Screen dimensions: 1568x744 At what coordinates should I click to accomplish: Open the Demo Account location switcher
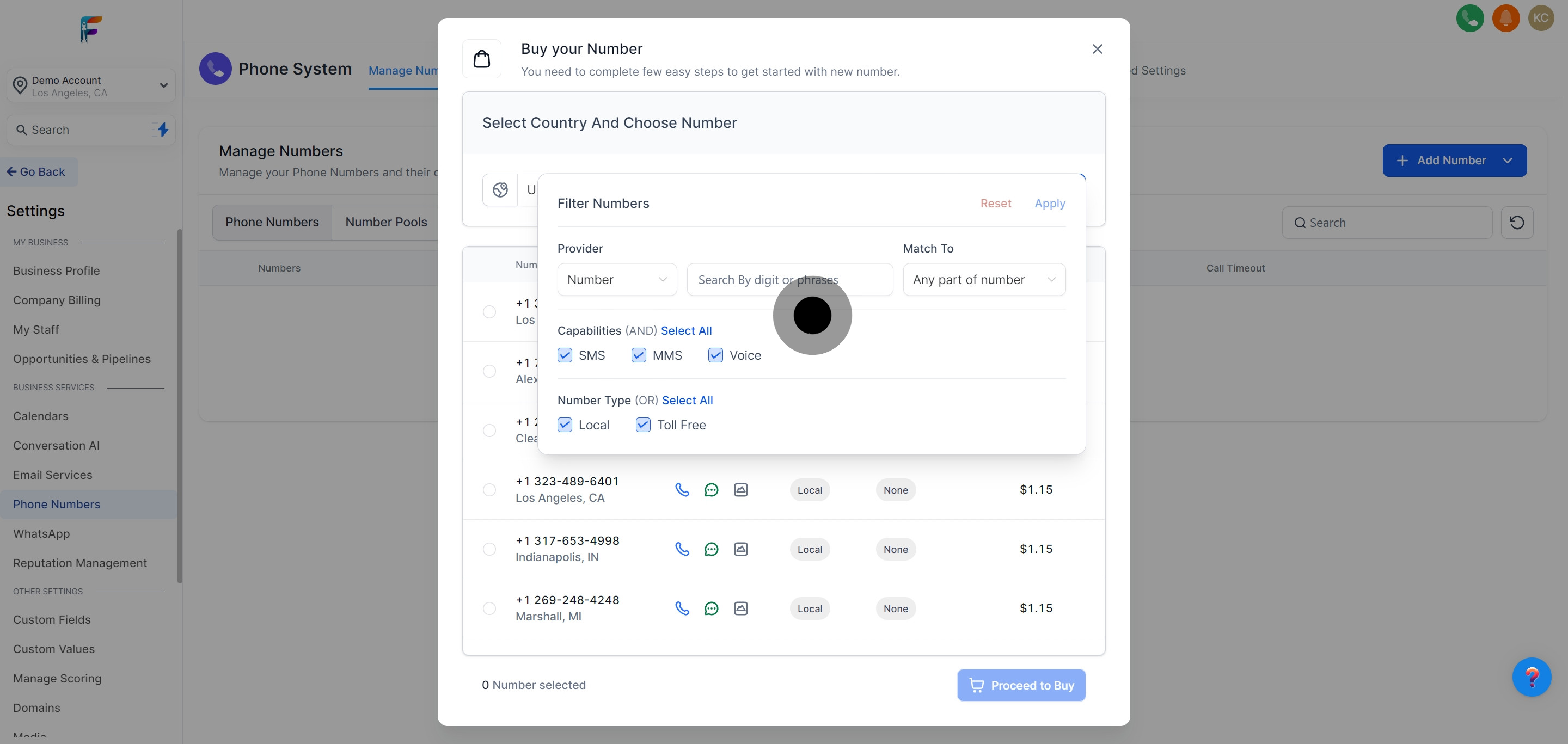[x=91, y=86]
